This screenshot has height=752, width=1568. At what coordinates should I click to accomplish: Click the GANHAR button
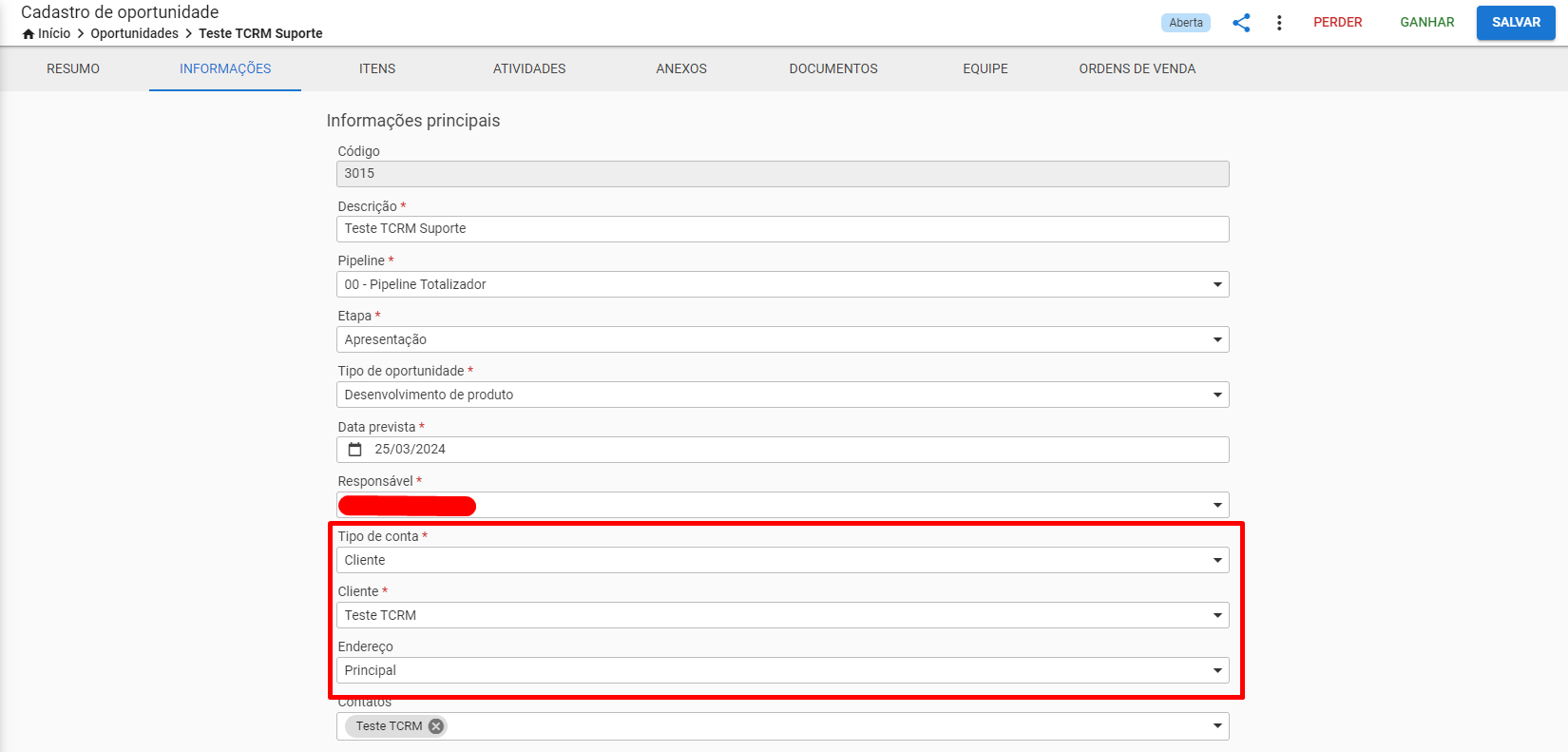pos(1427,23)
